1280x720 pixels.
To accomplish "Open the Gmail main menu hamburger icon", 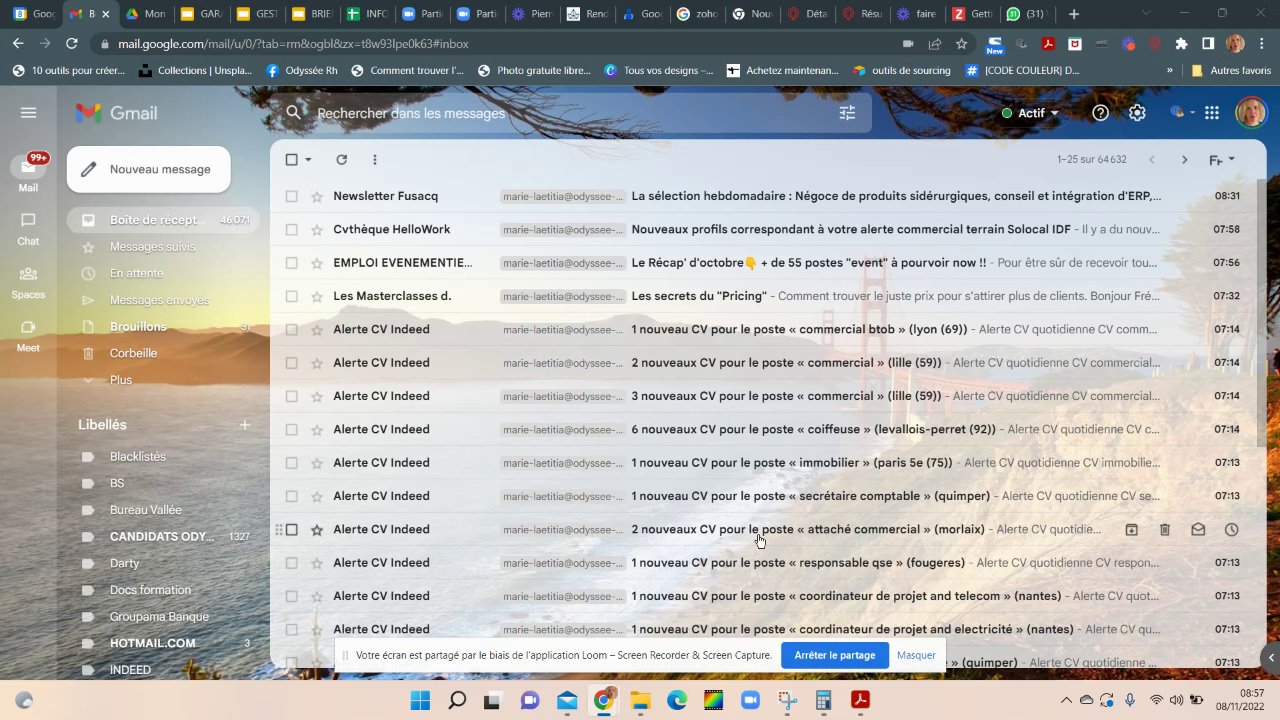I will (x=28, y=113).
